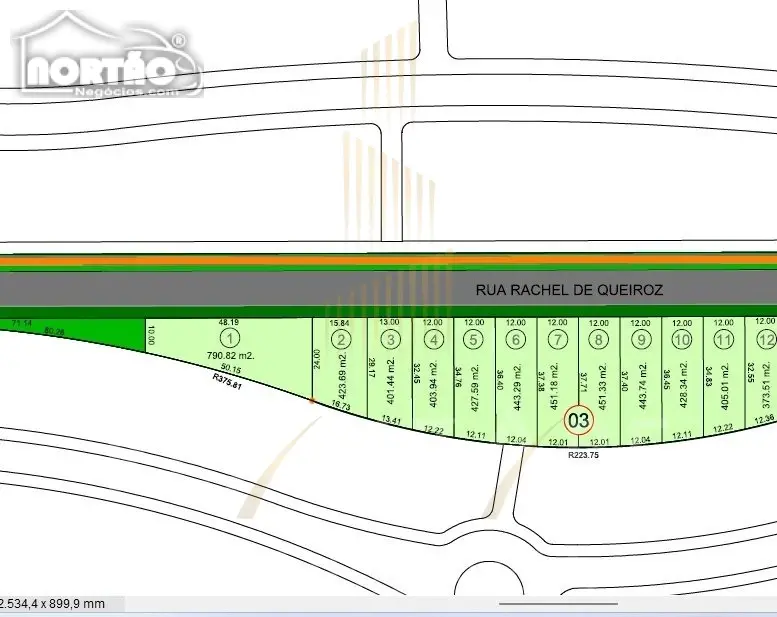Select the 451.33 m2 lot area text

603,387
